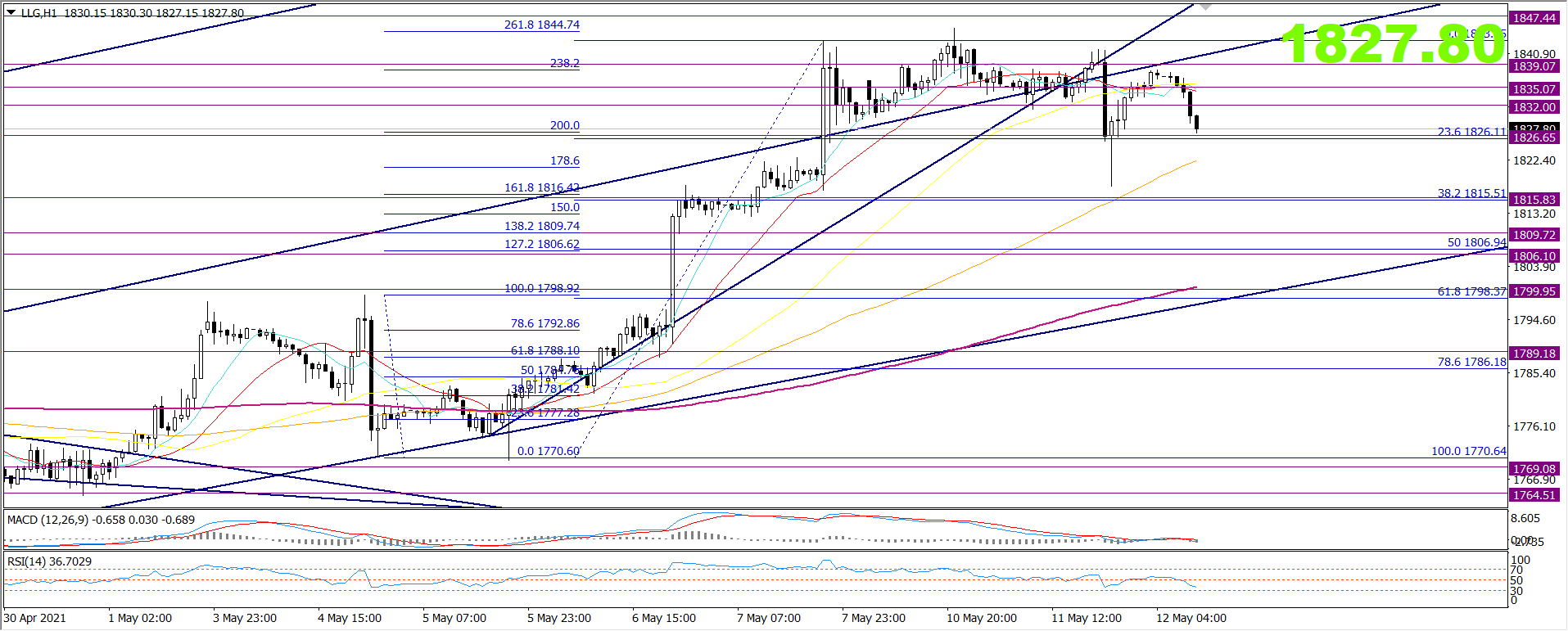Click the 1 May 02:00 time axis label
This screenshot has height=631, width=1568.
tap(140, 618)
